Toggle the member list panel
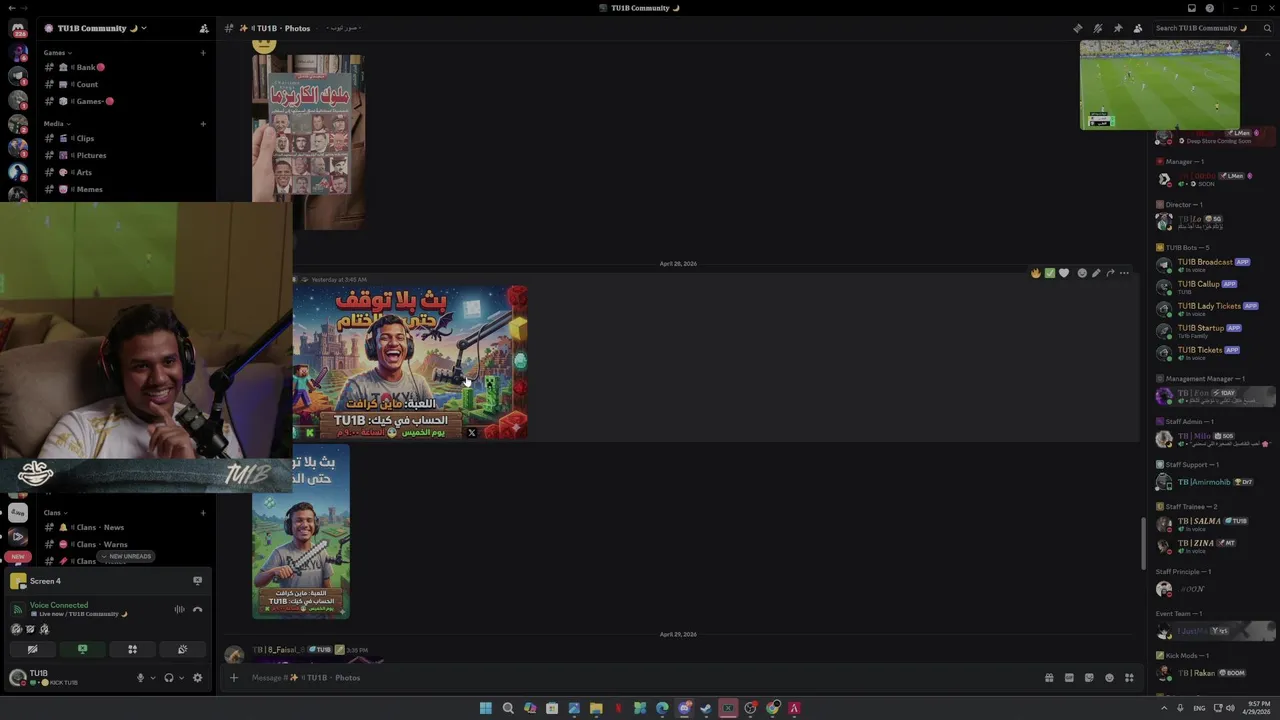Image resolution: width=1280 pixels, height=720 pixels. point(1137,28)
